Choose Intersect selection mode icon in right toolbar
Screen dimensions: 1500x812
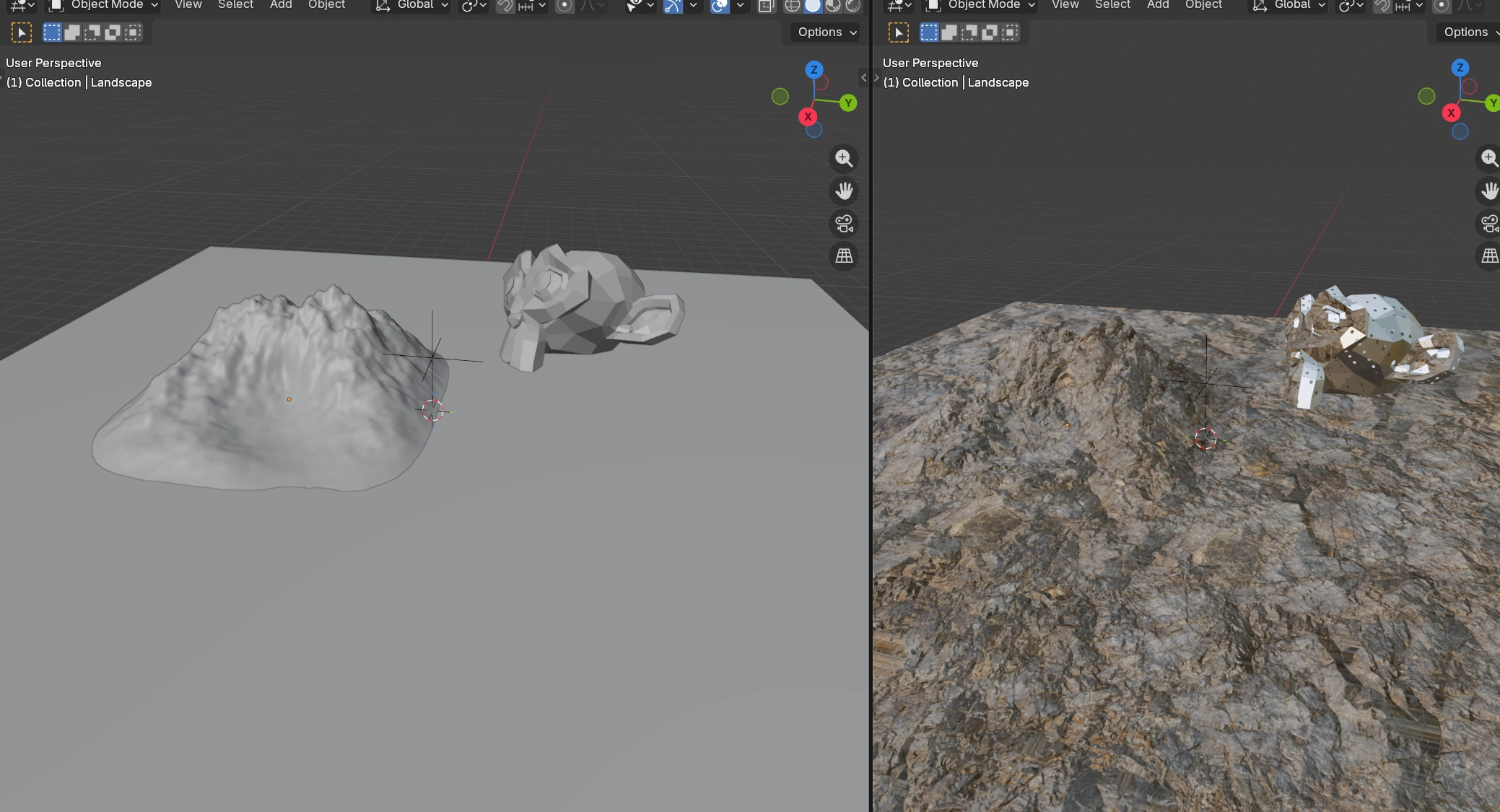(1010, 32)
